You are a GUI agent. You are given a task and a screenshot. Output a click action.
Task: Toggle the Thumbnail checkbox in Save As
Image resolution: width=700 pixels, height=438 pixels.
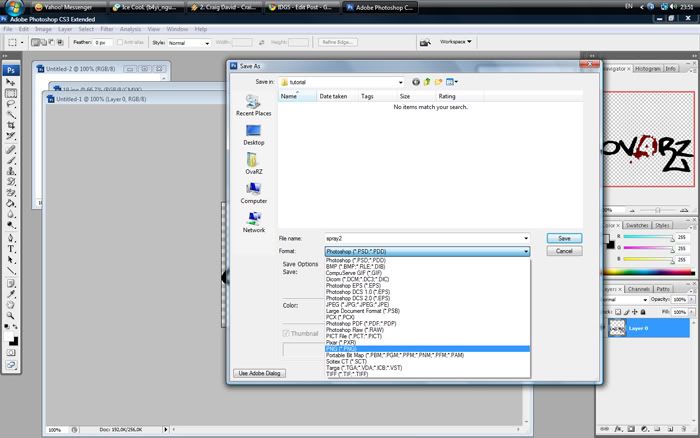(x=285, y=334)
